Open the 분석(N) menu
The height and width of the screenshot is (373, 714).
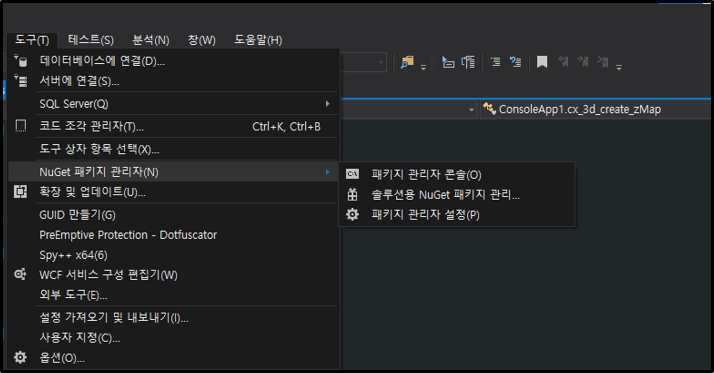pyautogui.click(x=151, y=40)
